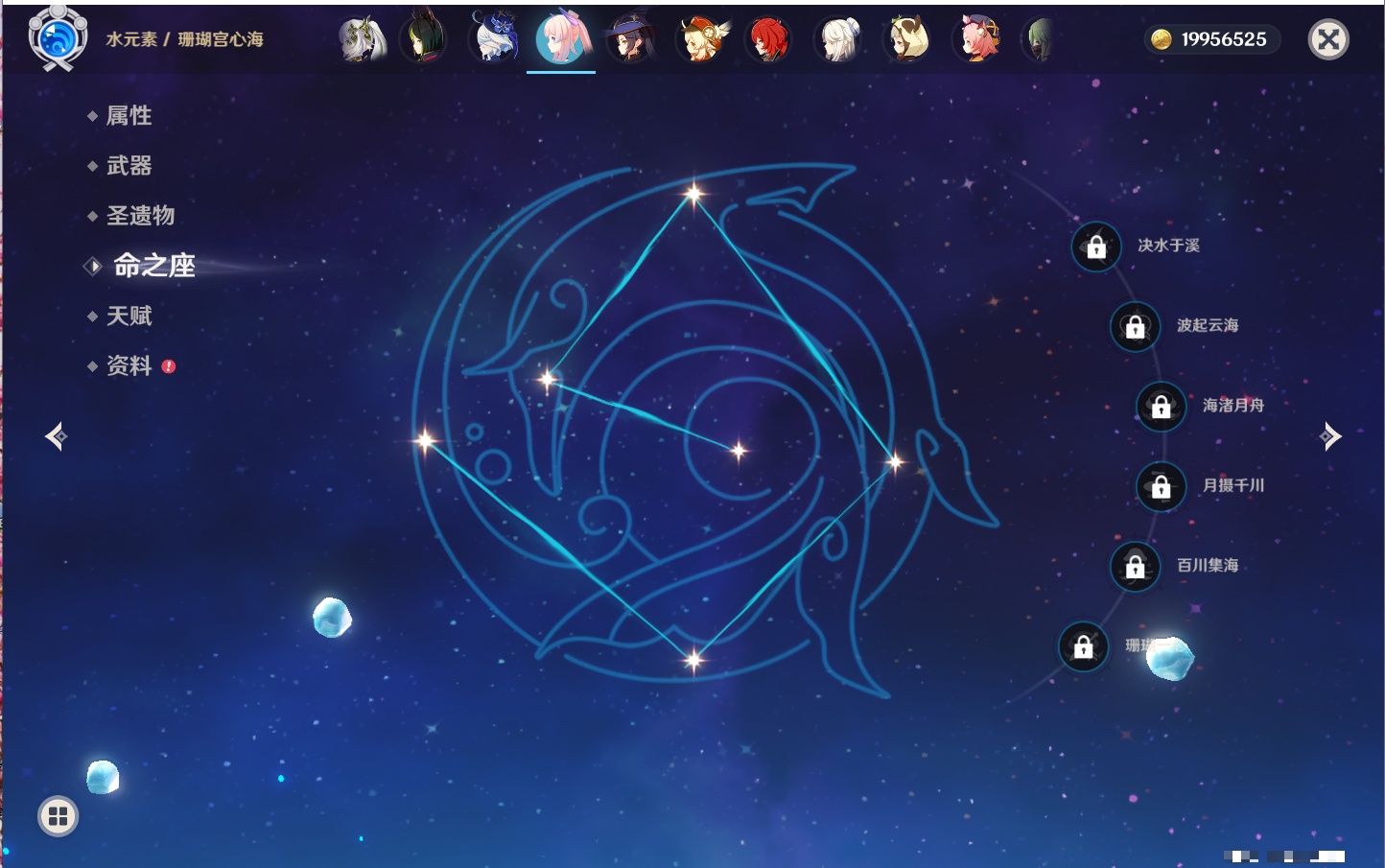Select the highlighted Kokomi portrait
The width and height of the screenshot is (1385, 868).
(562, 38)
